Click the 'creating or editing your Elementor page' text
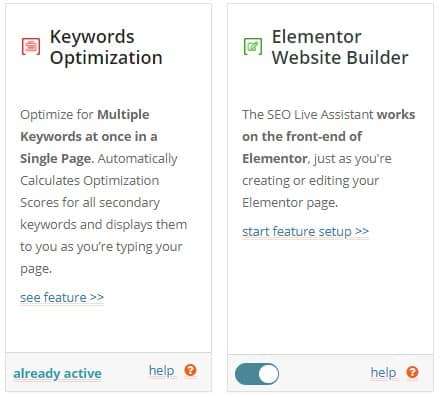This screenshot has height=397, width=440. (x=310, y=191)
